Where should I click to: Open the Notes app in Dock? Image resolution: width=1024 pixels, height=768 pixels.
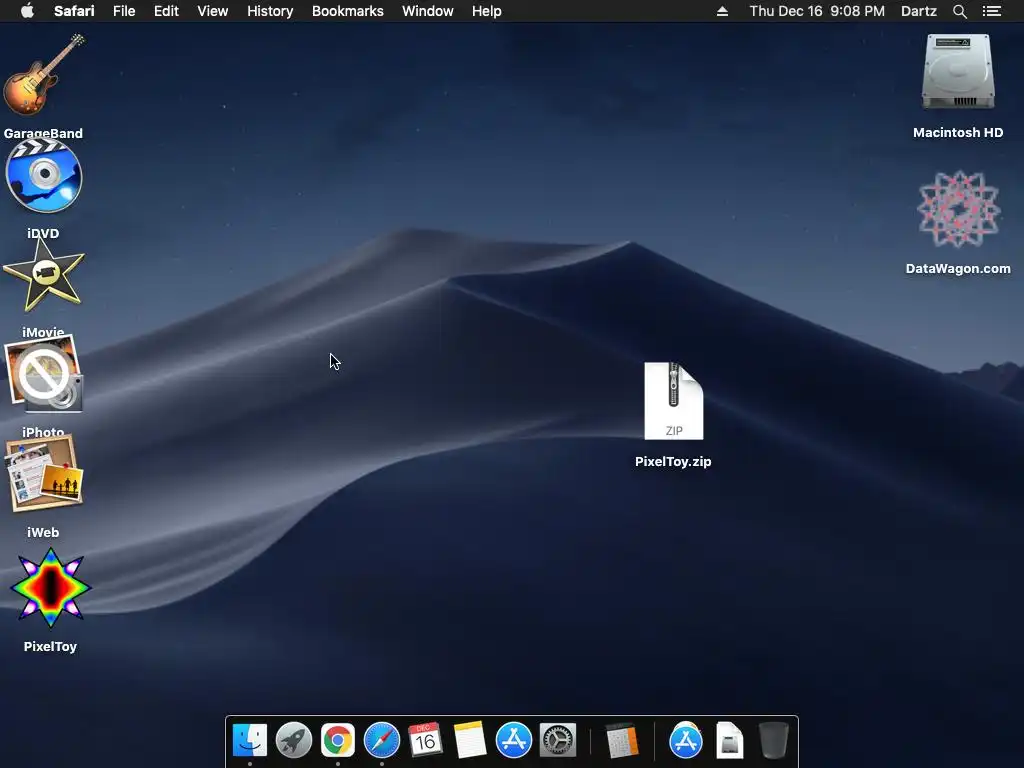[470, 741]
